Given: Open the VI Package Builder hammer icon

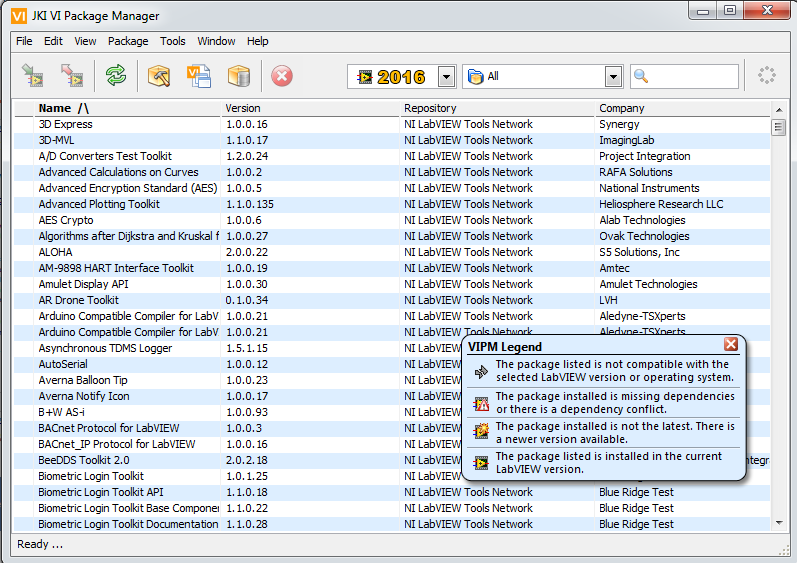Looking at the screenshot, I should [x=159, y=76].
